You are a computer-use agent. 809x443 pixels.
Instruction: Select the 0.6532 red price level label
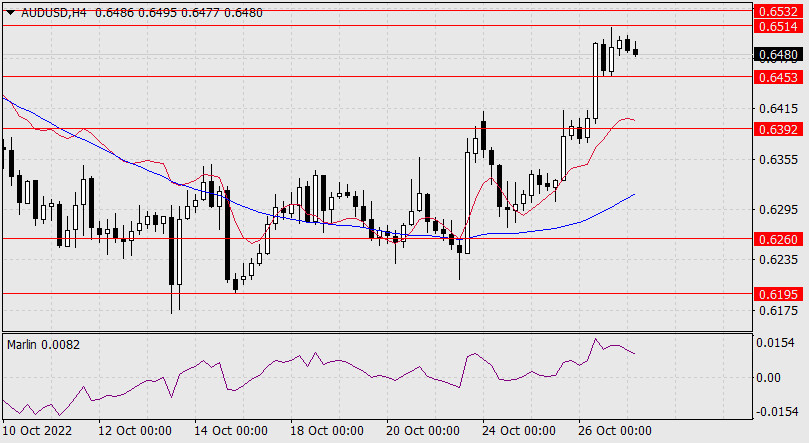click(x=778, y=10)
